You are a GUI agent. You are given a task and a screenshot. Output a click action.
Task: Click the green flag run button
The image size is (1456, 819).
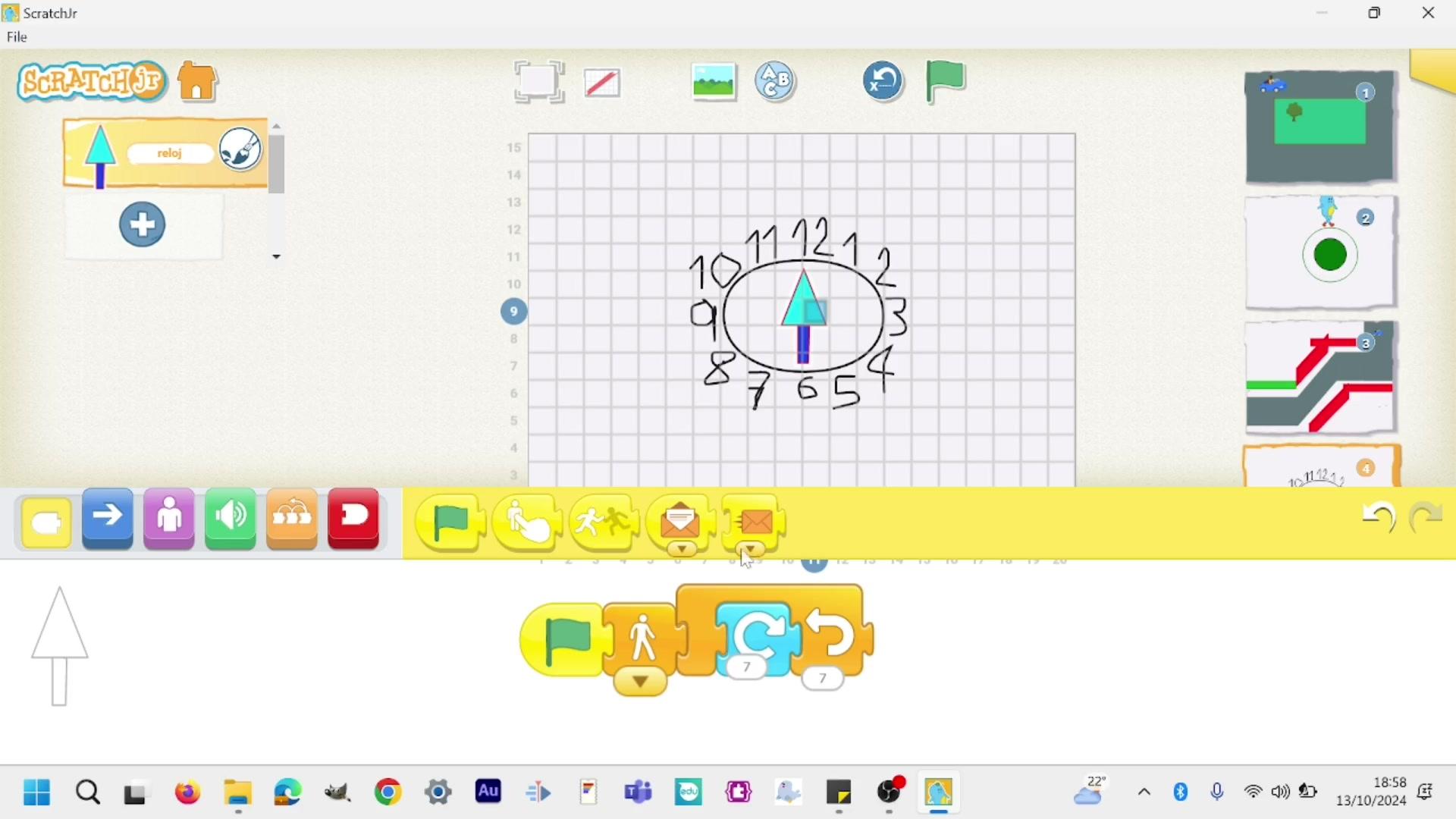pos(945,80)
